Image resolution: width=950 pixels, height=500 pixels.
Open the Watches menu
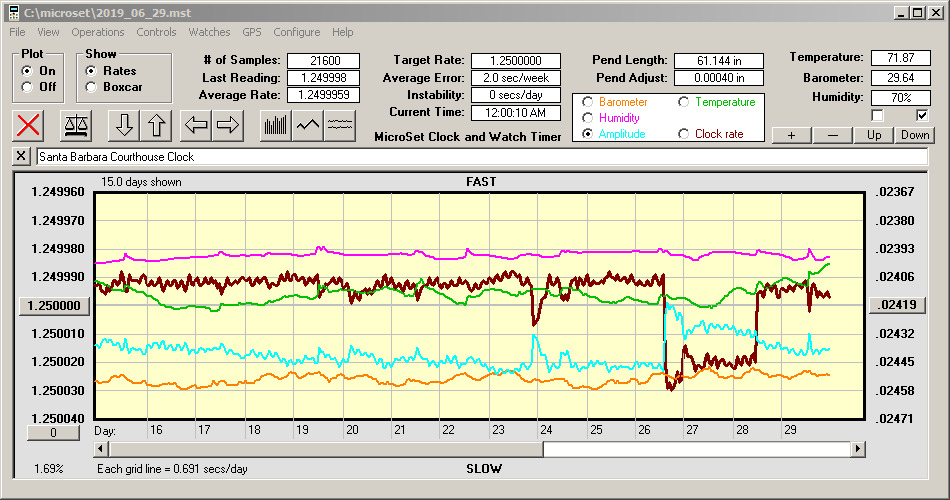209,32
